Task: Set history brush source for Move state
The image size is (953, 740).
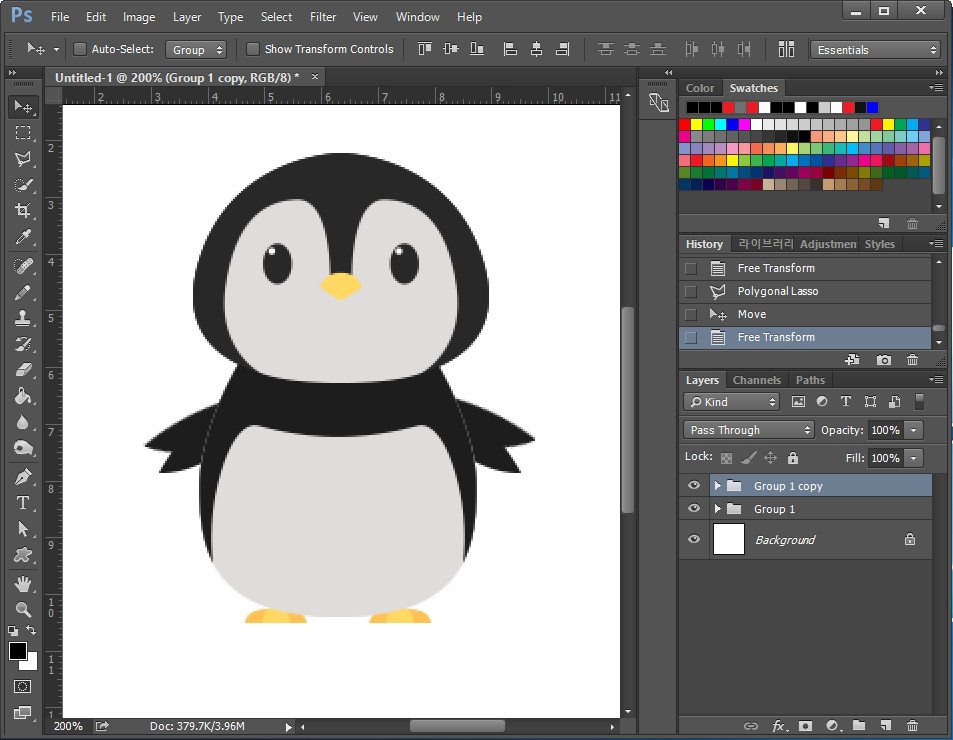Action: 690,315
